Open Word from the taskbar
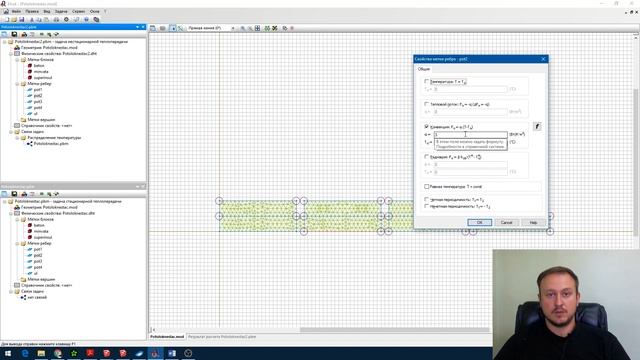This screenshot has height=360, width=640. (x=172, y=353)
